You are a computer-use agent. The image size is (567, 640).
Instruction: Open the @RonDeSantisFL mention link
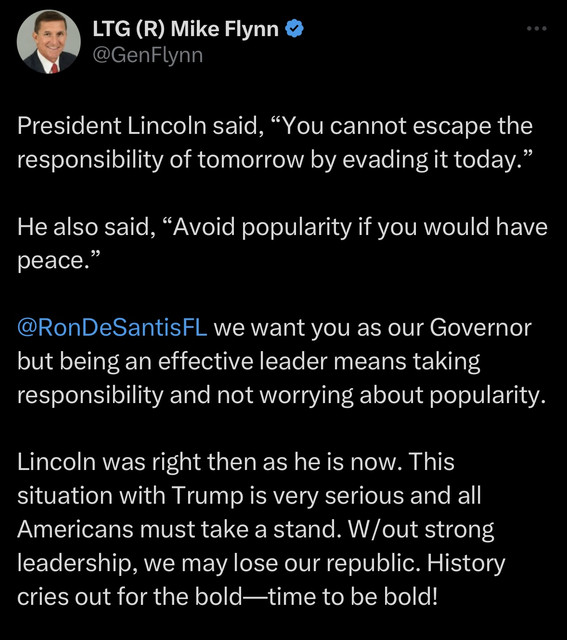pyautogui.click(x=112, y=328)
